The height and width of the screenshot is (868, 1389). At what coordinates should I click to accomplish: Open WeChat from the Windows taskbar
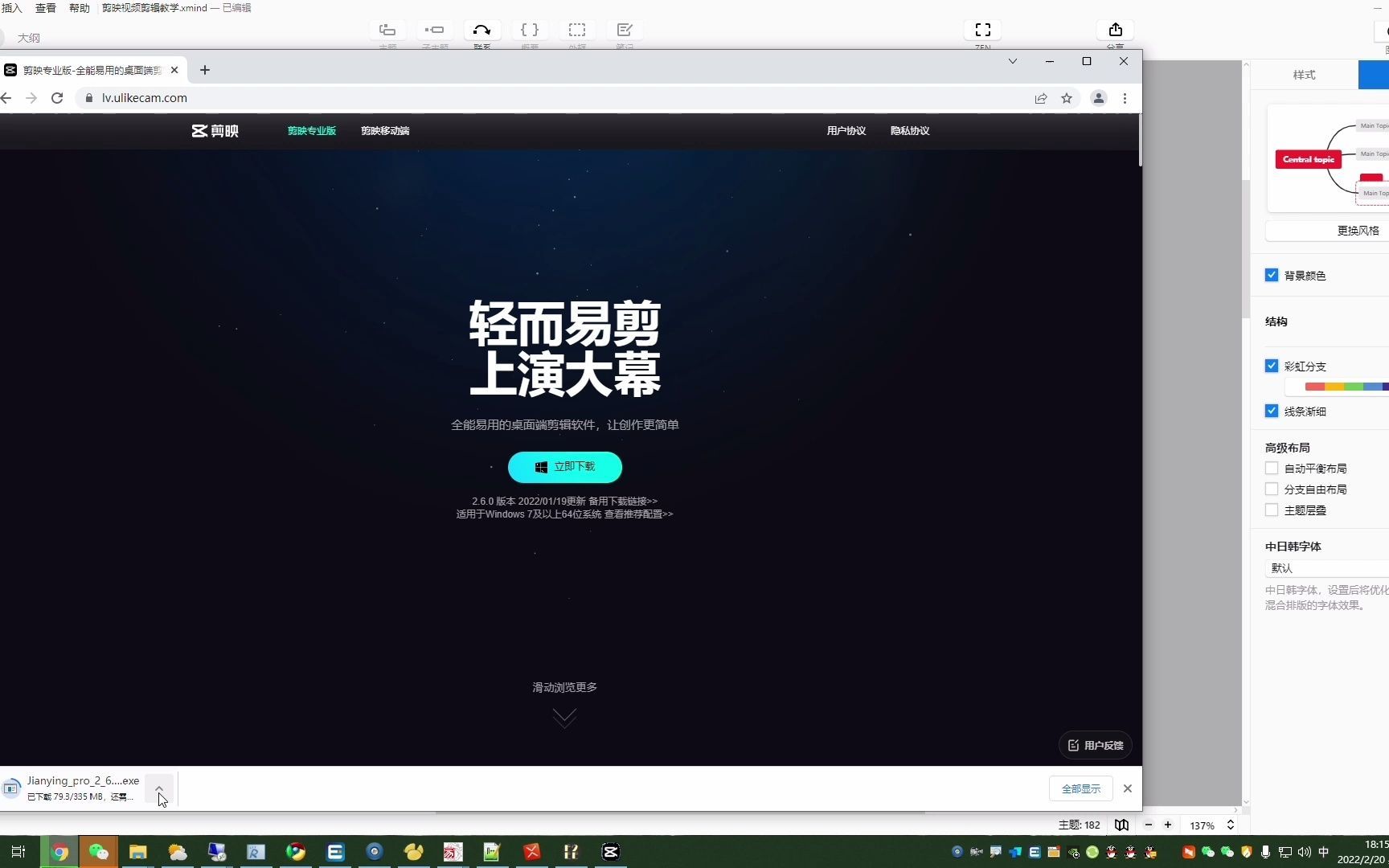tap(98, 852)
